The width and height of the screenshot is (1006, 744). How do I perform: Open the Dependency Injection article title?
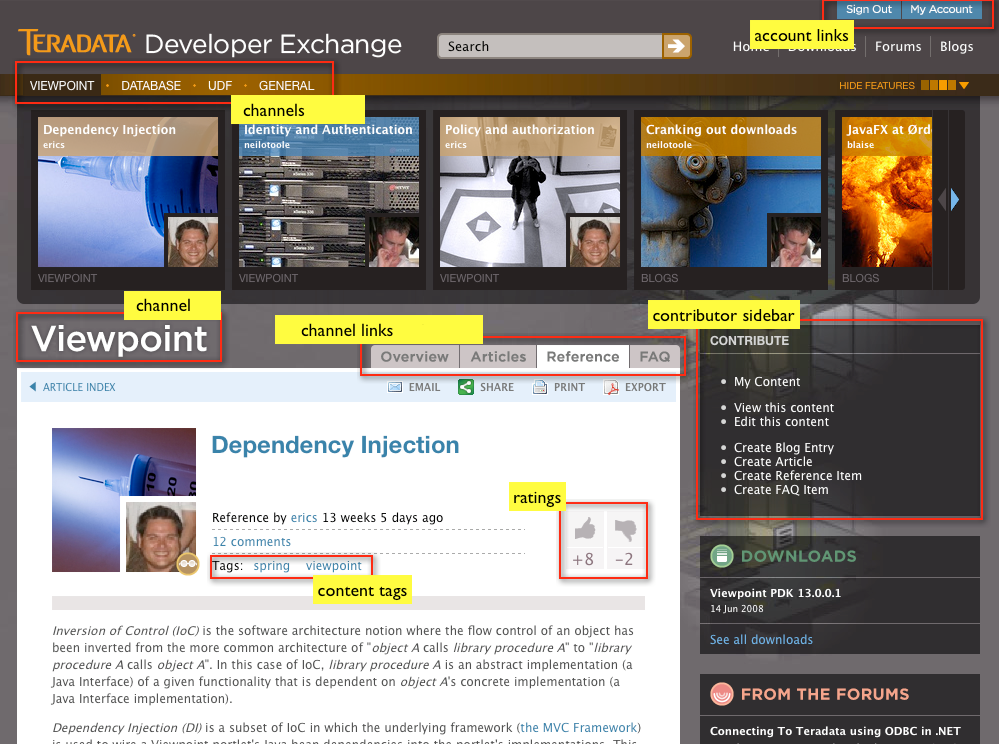336,444
